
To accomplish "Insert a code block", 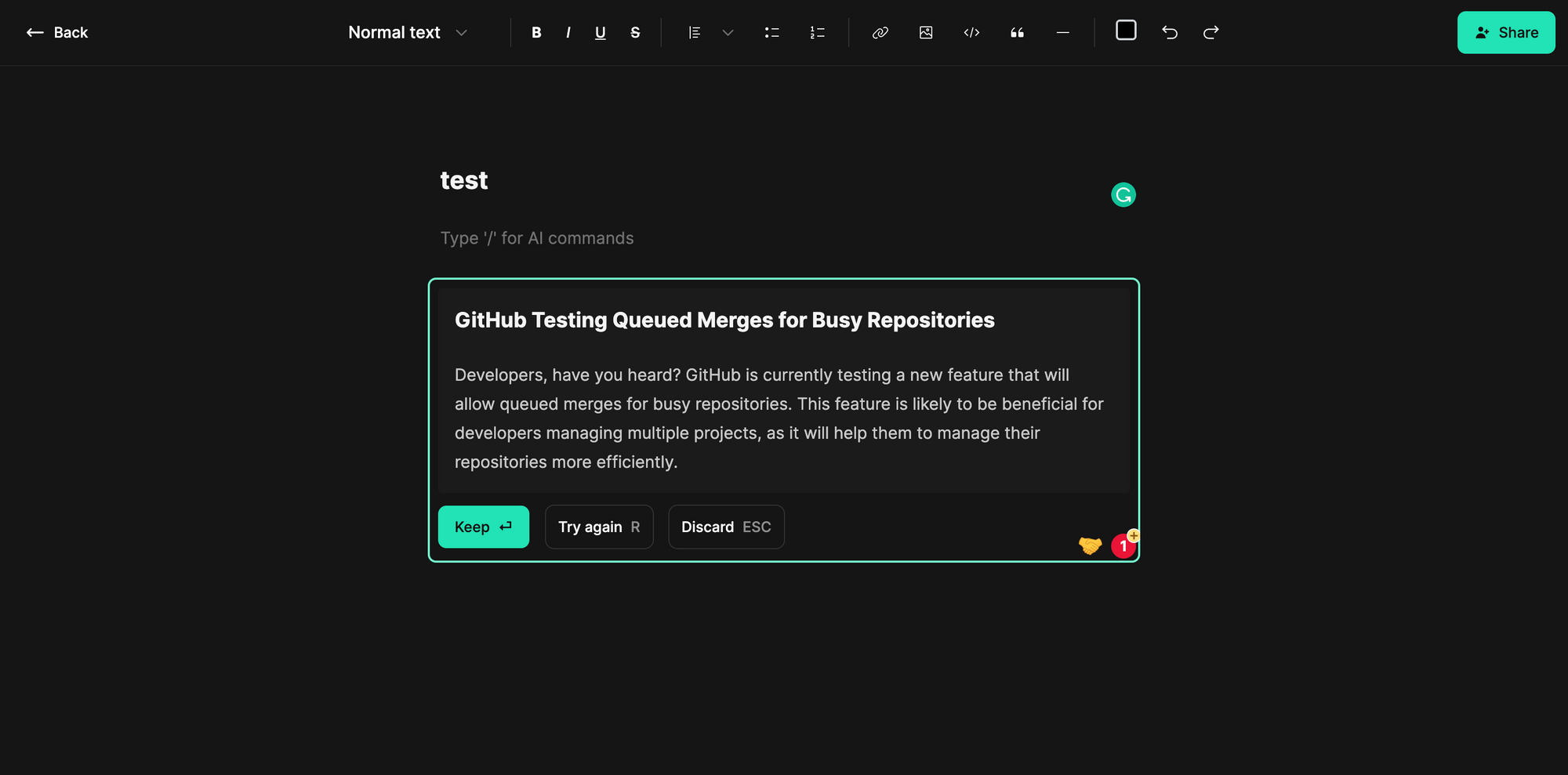I will click(x=971, y=32).
